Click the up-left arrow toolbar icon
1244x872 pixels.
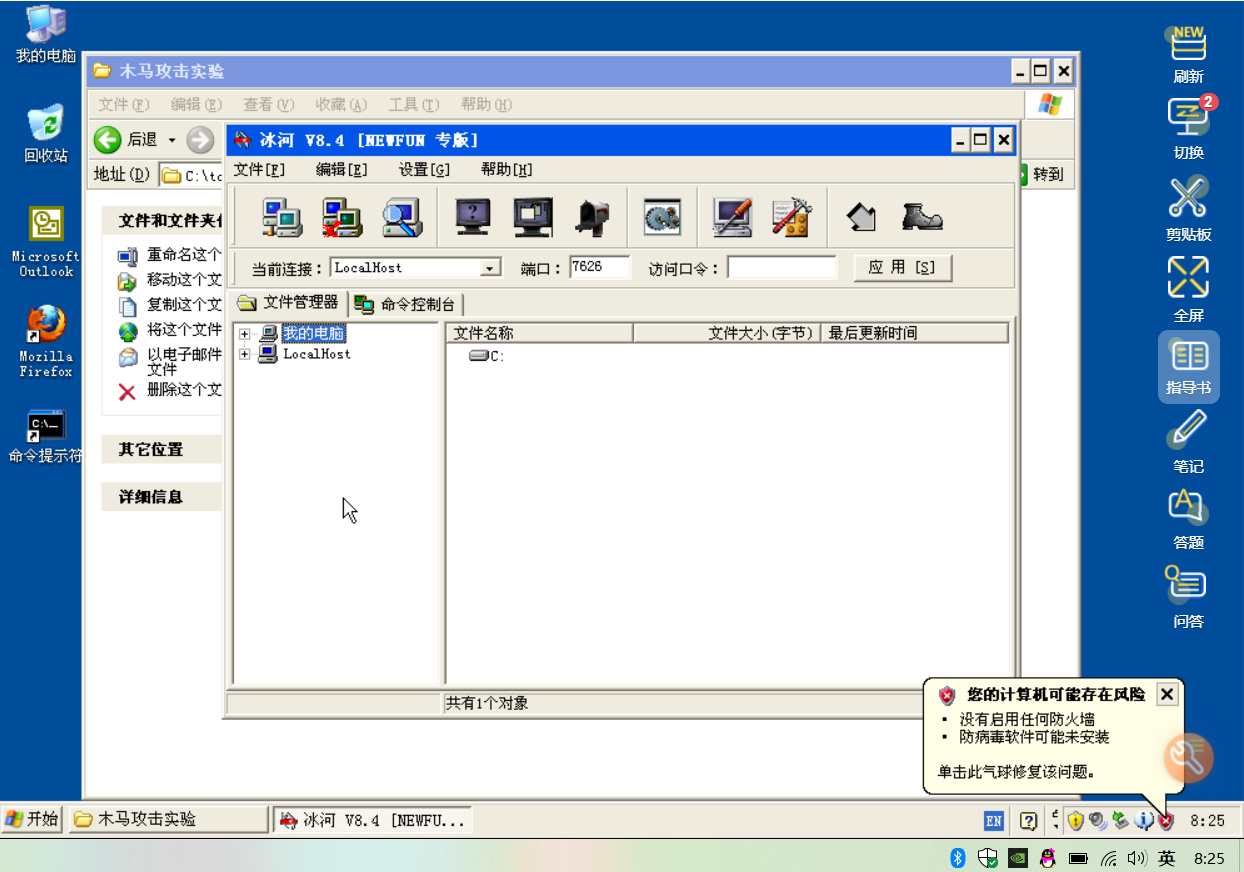point(861,216)
